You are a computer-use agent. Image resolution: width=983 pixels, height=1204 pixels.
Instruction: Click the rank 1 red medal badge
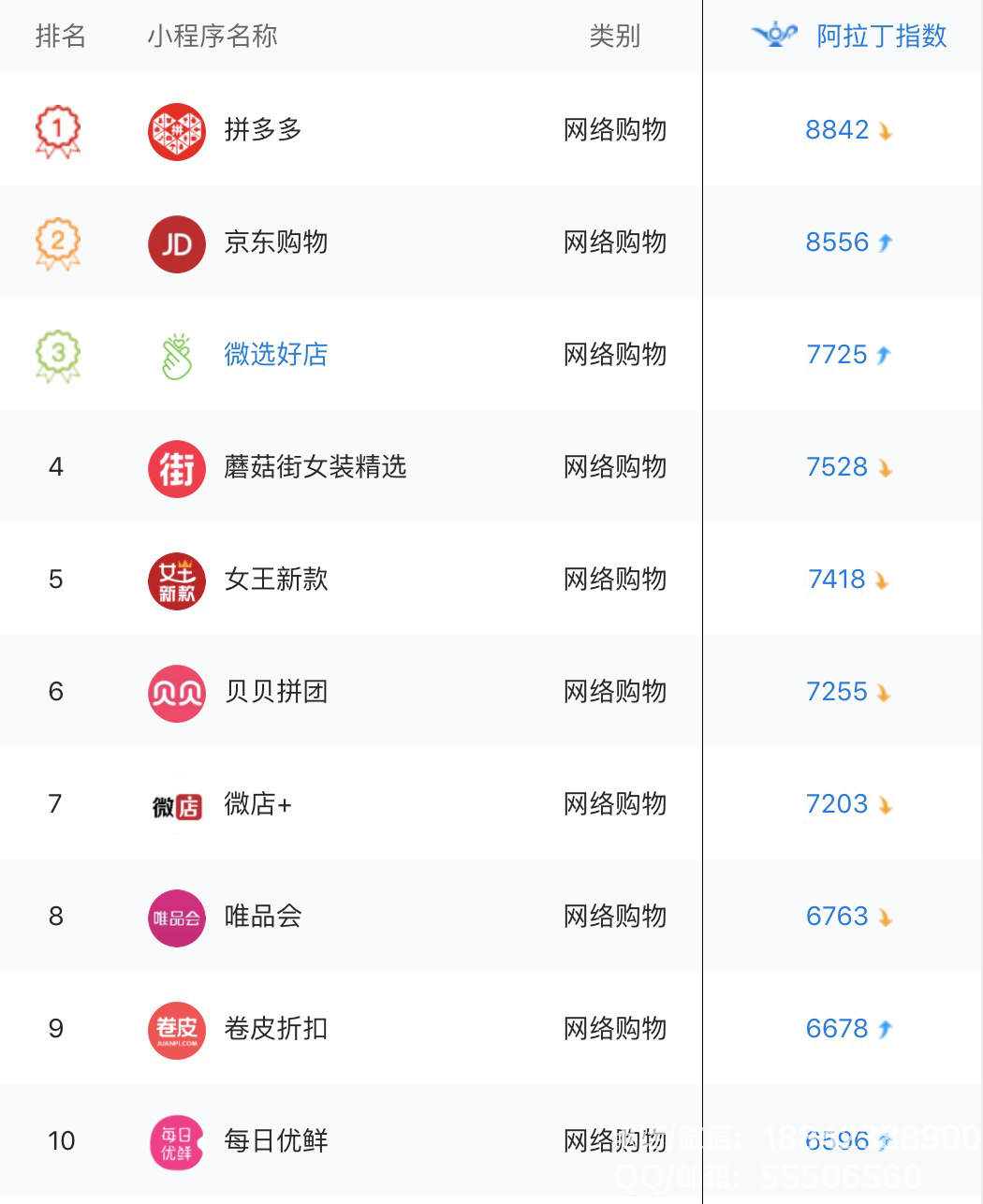[x=58, y=130]
